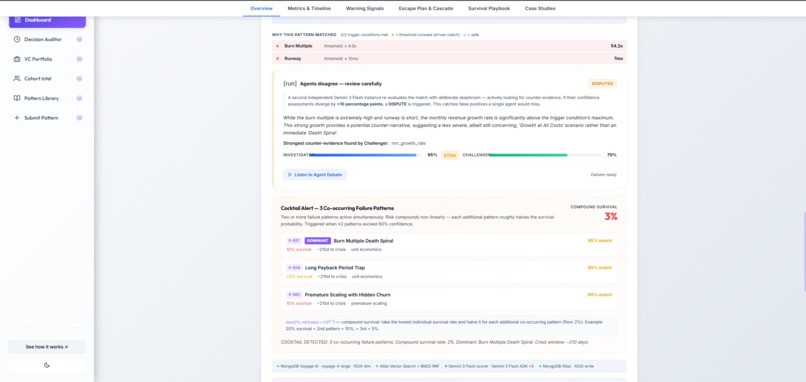Click the Runway threshold row
Image resolution: width=806 pixels, height=382 pixels.
[449, 59]
